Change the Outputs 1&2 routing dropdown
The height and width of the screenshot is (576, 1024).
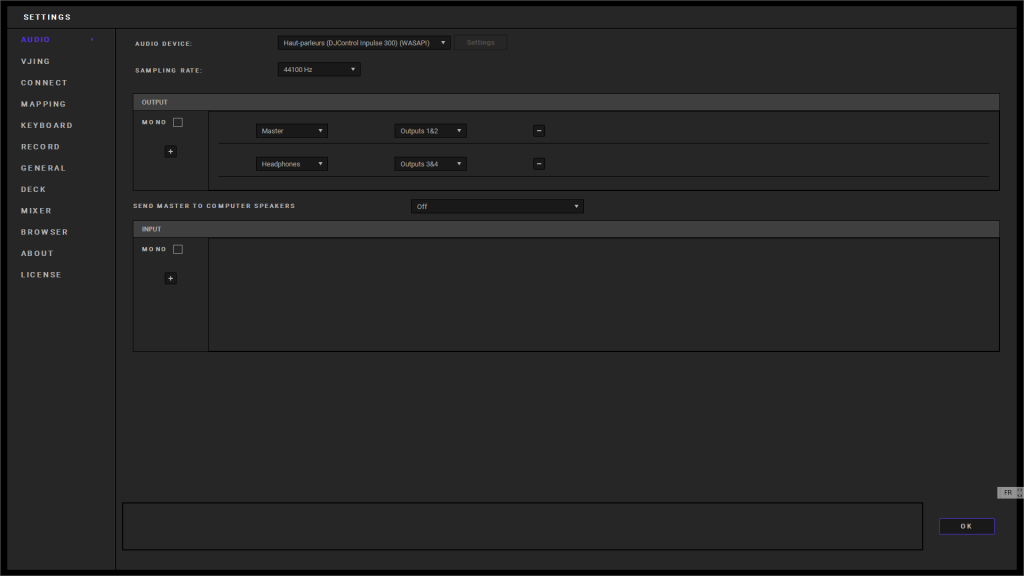(x=430, y=131)
